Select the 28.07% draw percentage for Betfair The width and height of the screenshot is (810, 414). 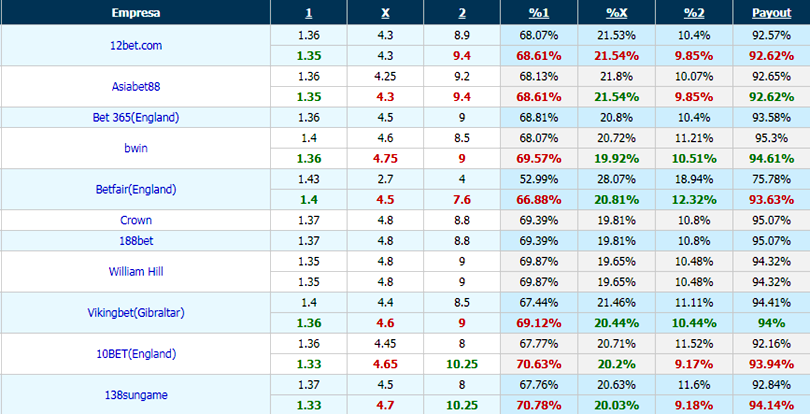pos(616,179)
